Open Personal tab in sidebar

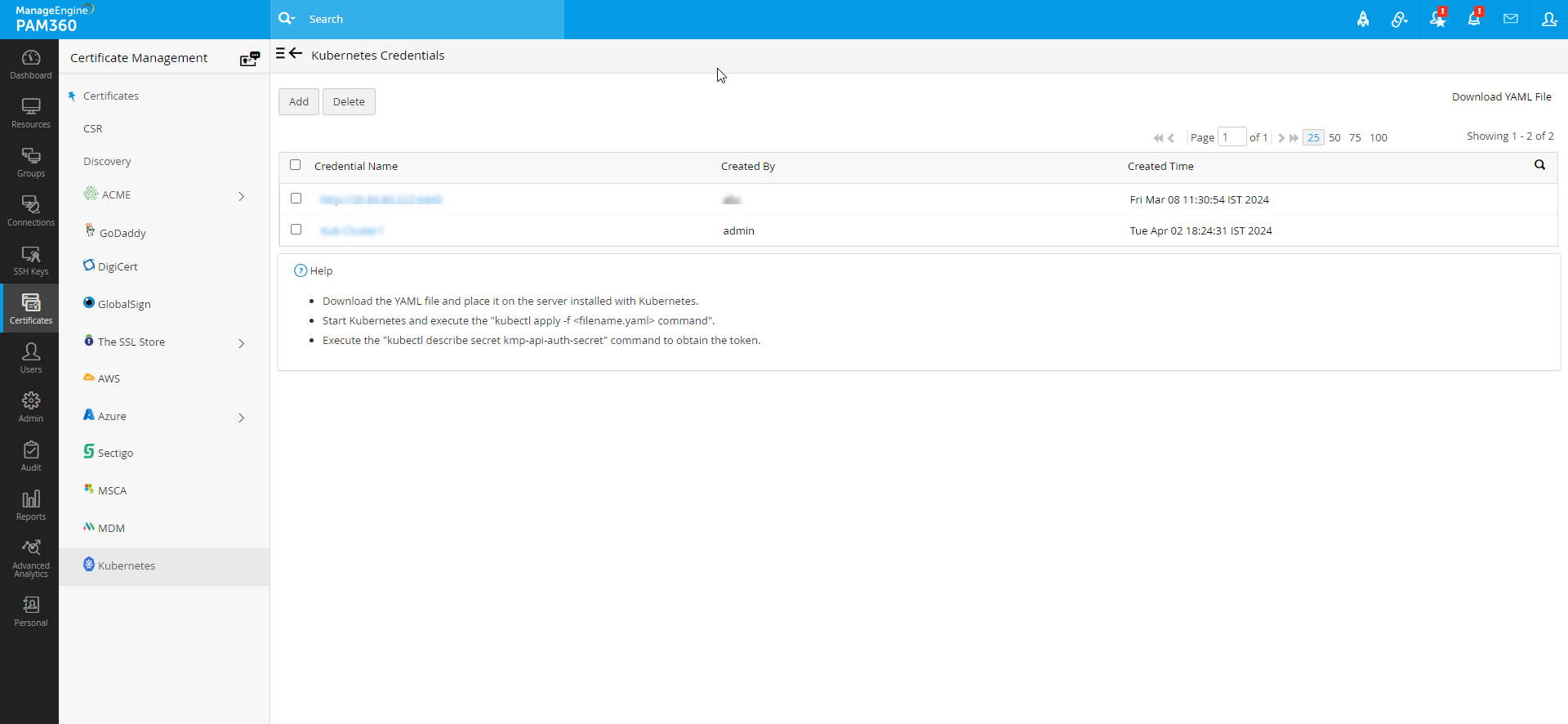(30, 611)
